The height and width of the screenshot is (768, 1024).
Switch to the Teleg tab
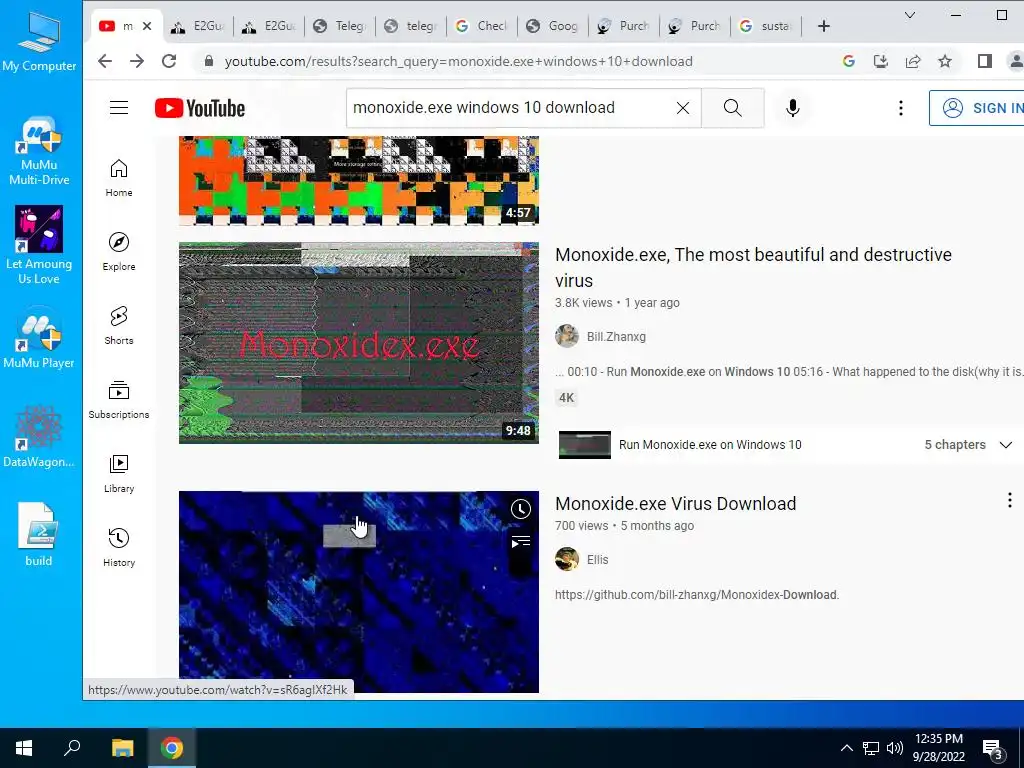[339, 26]
